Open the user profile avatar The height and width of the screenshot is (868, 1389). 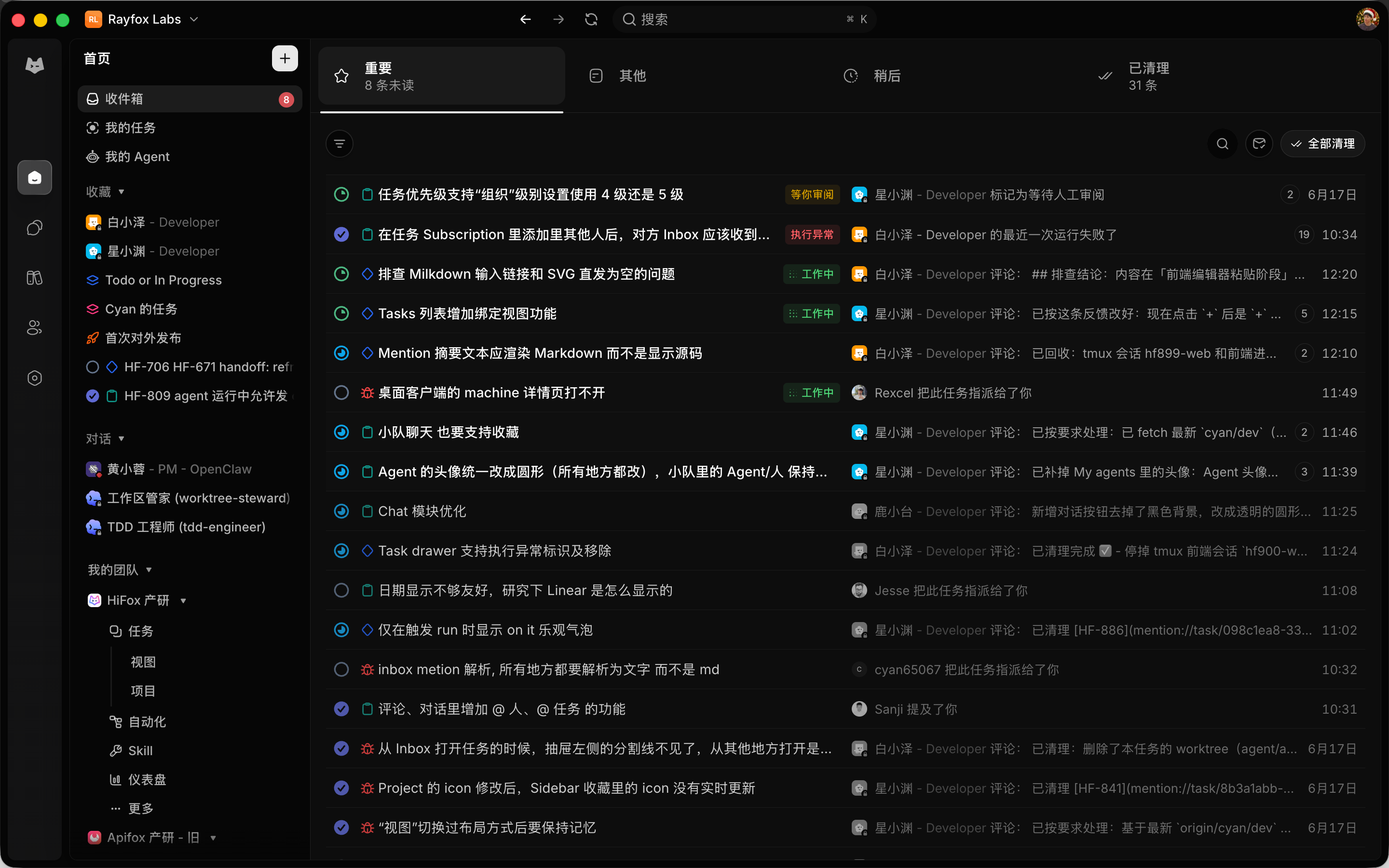tap(1368, 19)
